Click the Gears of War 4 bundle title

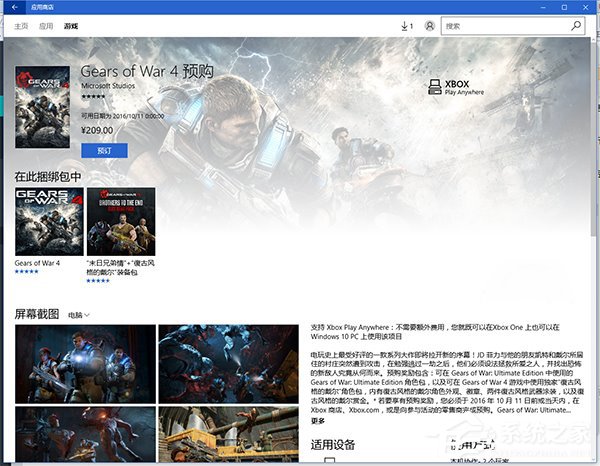point(37,263)
